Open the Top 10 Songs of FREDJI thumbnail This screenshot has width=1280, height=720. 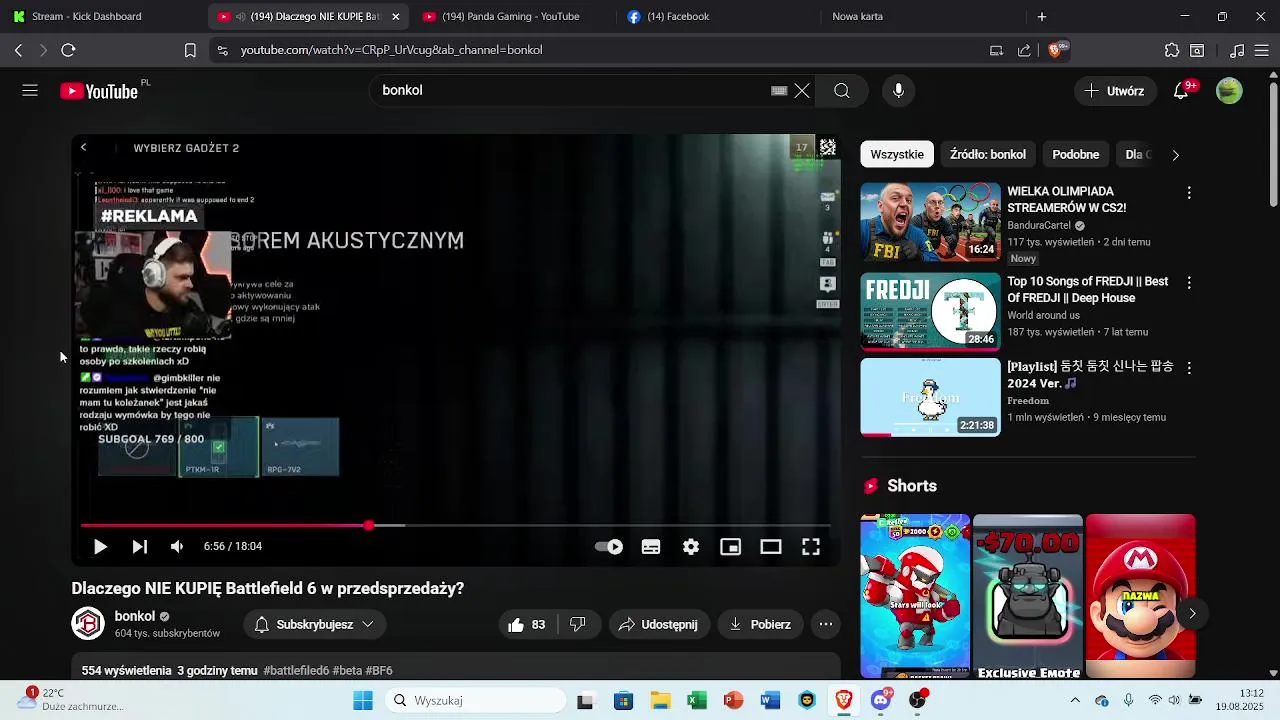(931, 312)
